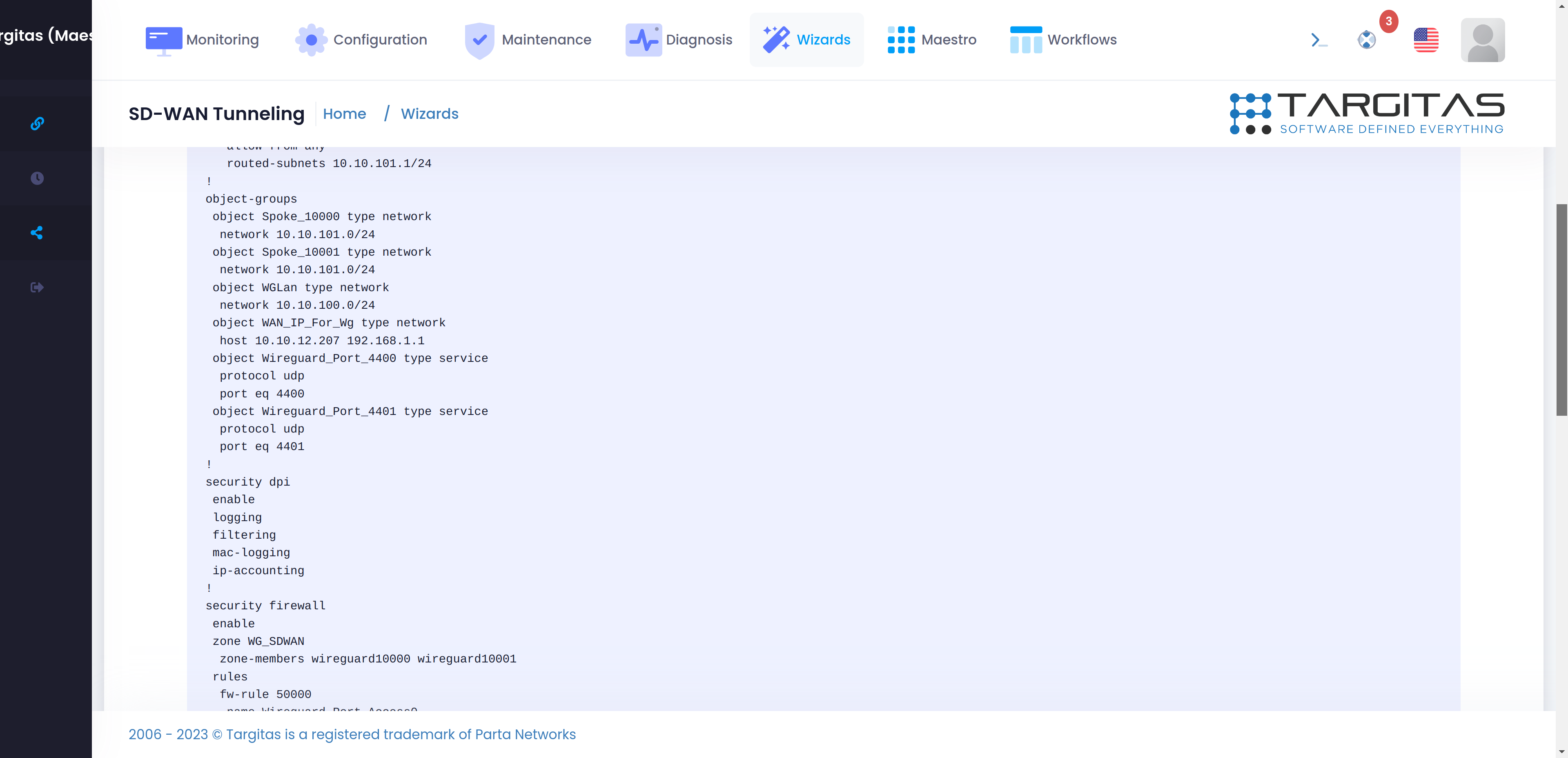
Task: Open the Workflows menu
Action: 1063,40
